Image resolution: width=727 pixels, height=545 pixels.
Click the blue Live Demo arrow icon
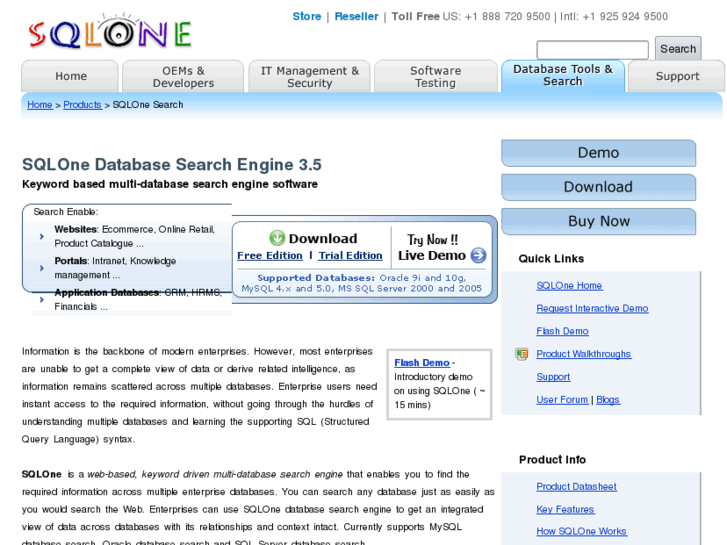pyautogui.click(x=478, y=255)
